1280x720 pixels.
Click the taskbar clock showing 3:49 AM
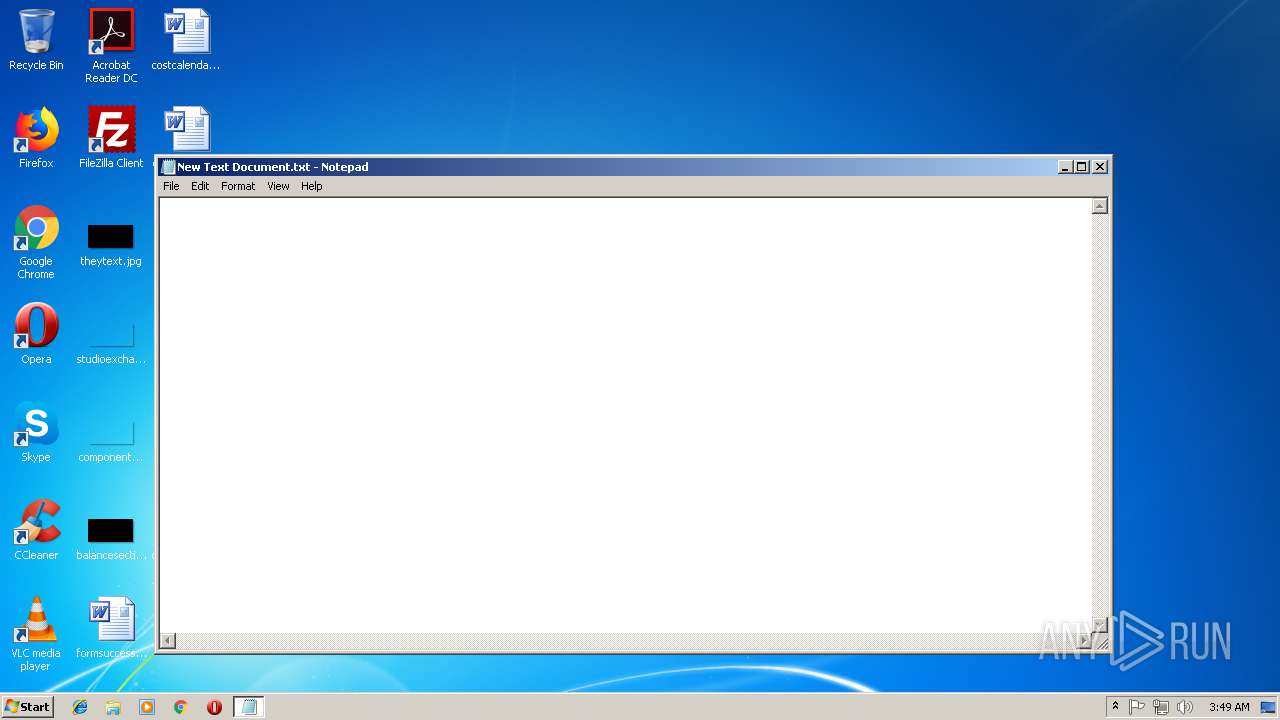(x=1228, y=707)
